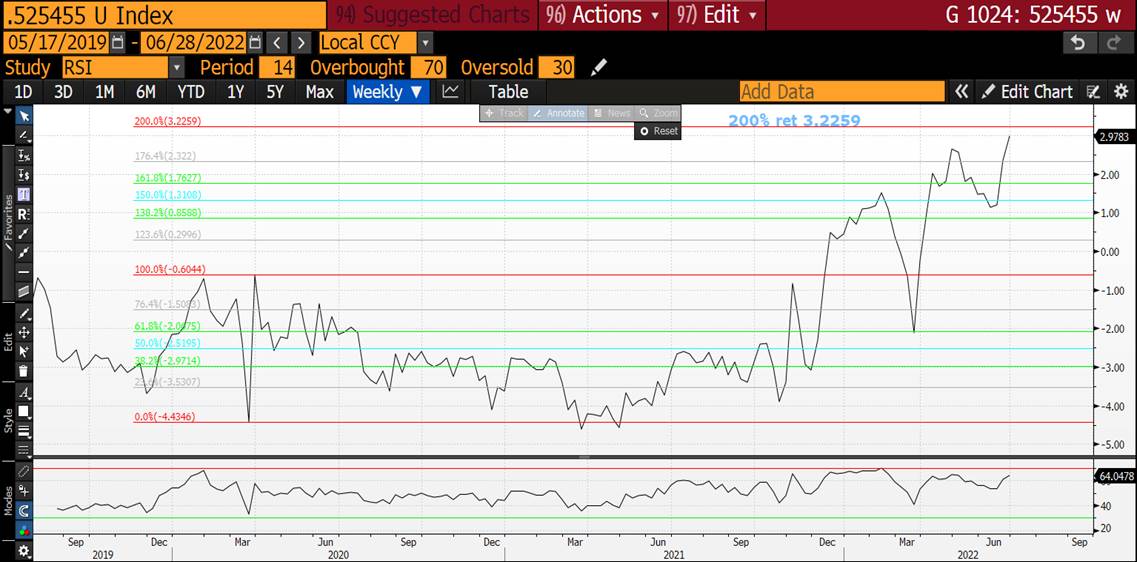Expand the Edit menu

tap(716, 15)
